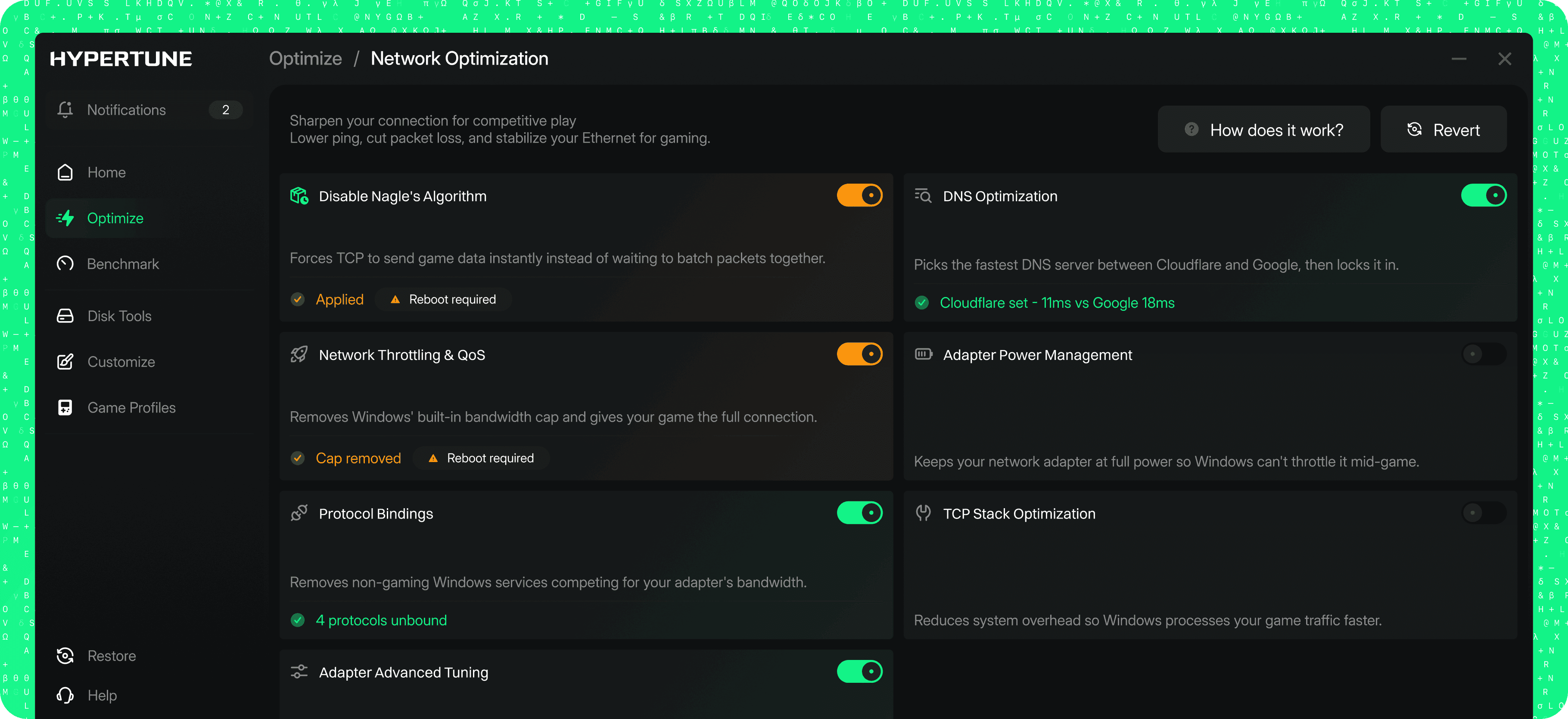Switch off Protocol Bindings toggle
The image size is (1568, 719).
[x=859, y=513]
